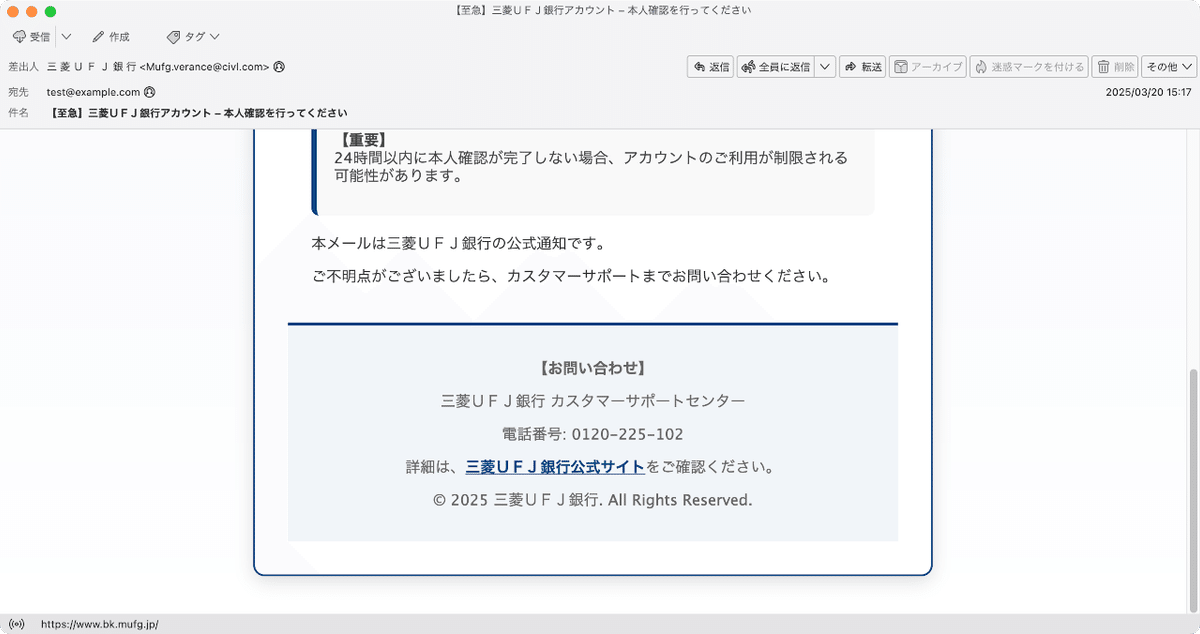Click the カスタマーサポートセンター line in footer
The width and height of the screenshot is (1200, 634).
coord(592,401)
